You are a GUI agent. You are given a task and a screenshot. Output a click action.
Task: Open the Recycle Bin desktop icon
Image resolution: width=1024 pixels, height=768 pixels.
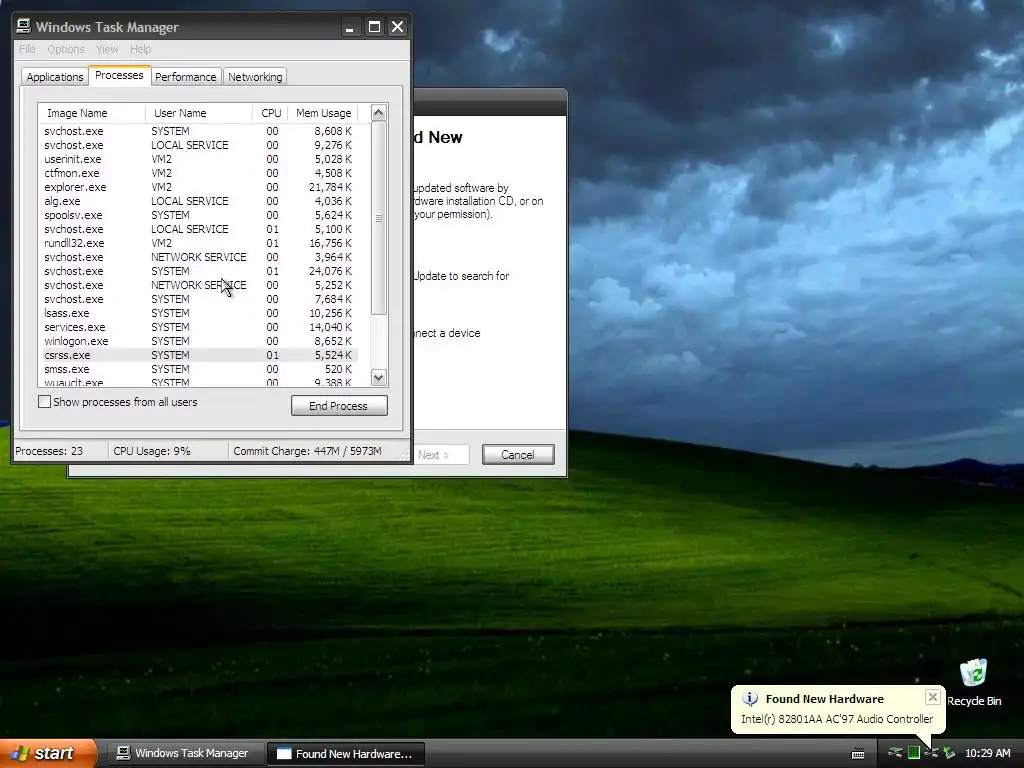tap(973, 682)
